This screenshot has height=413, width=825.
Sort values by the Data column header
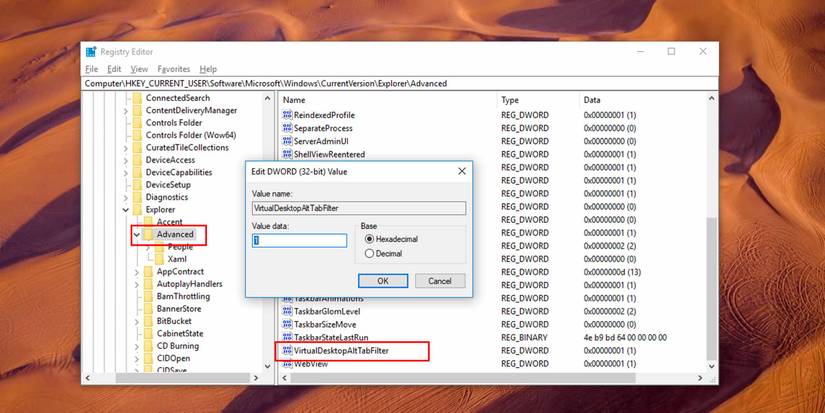coord(642,100)
